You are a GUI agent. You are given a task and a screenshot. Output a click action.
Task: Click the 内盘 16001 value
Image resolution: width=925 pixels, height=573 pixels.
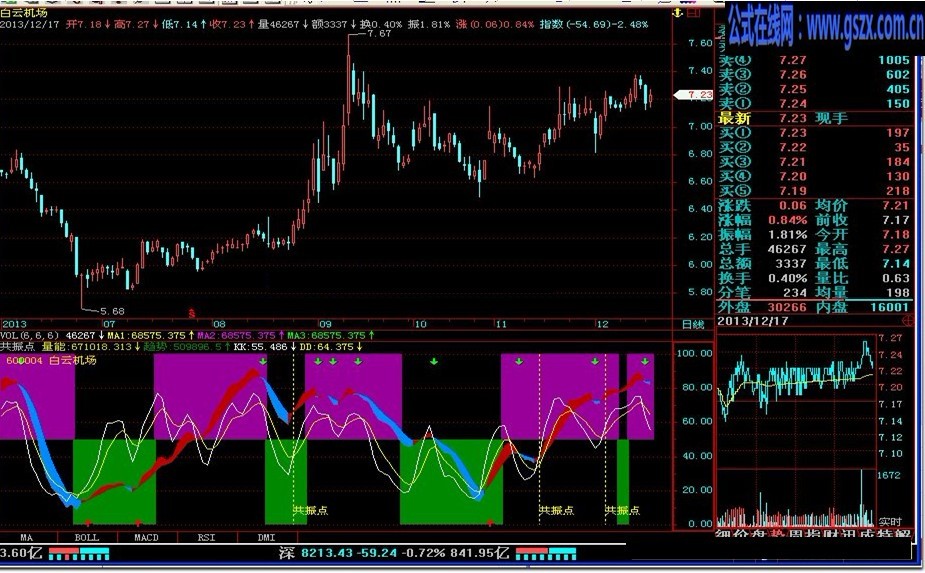(889, 307)
